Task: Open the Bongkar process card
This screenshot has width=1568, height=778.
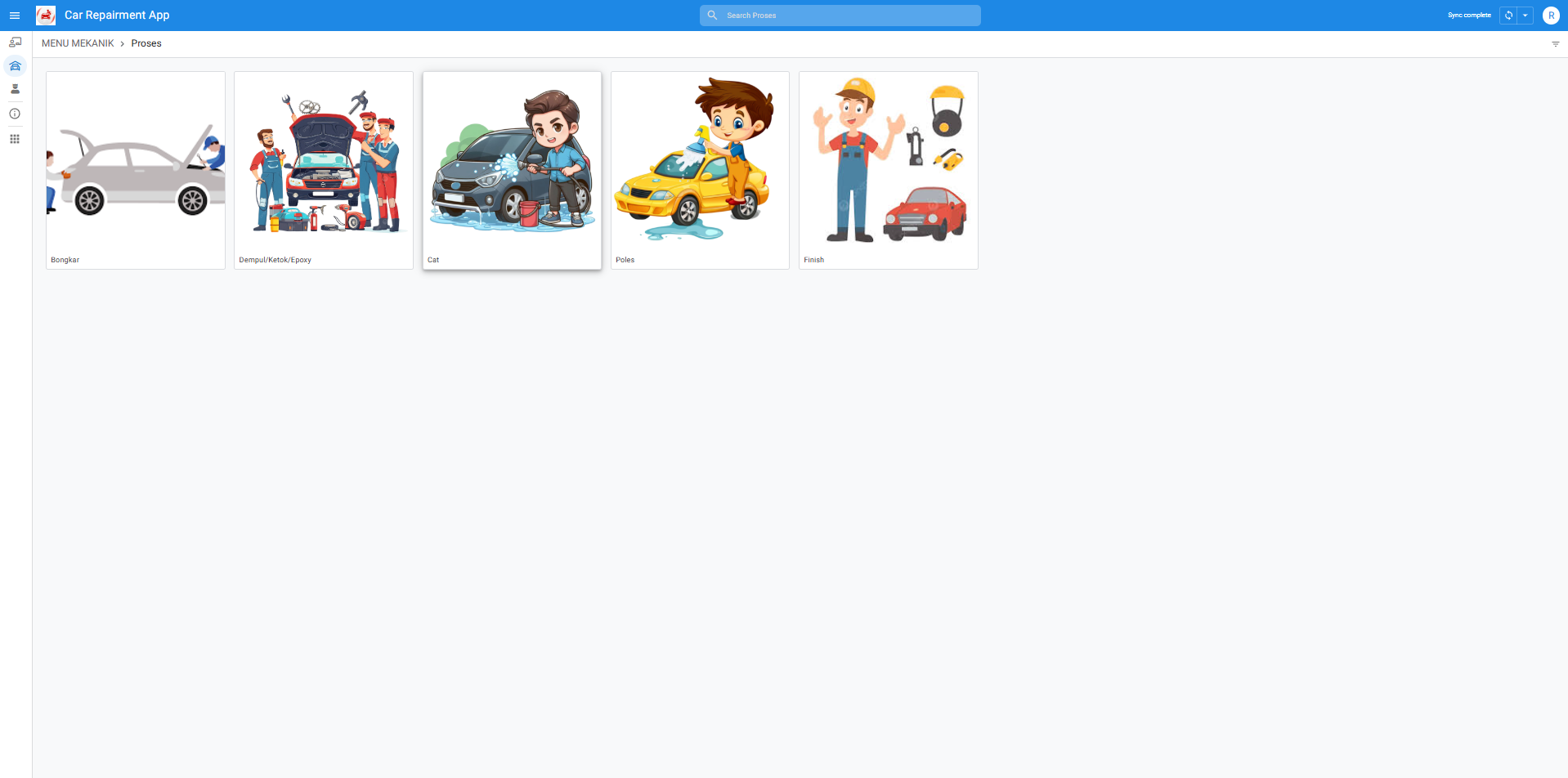Action: coord(136,170)
